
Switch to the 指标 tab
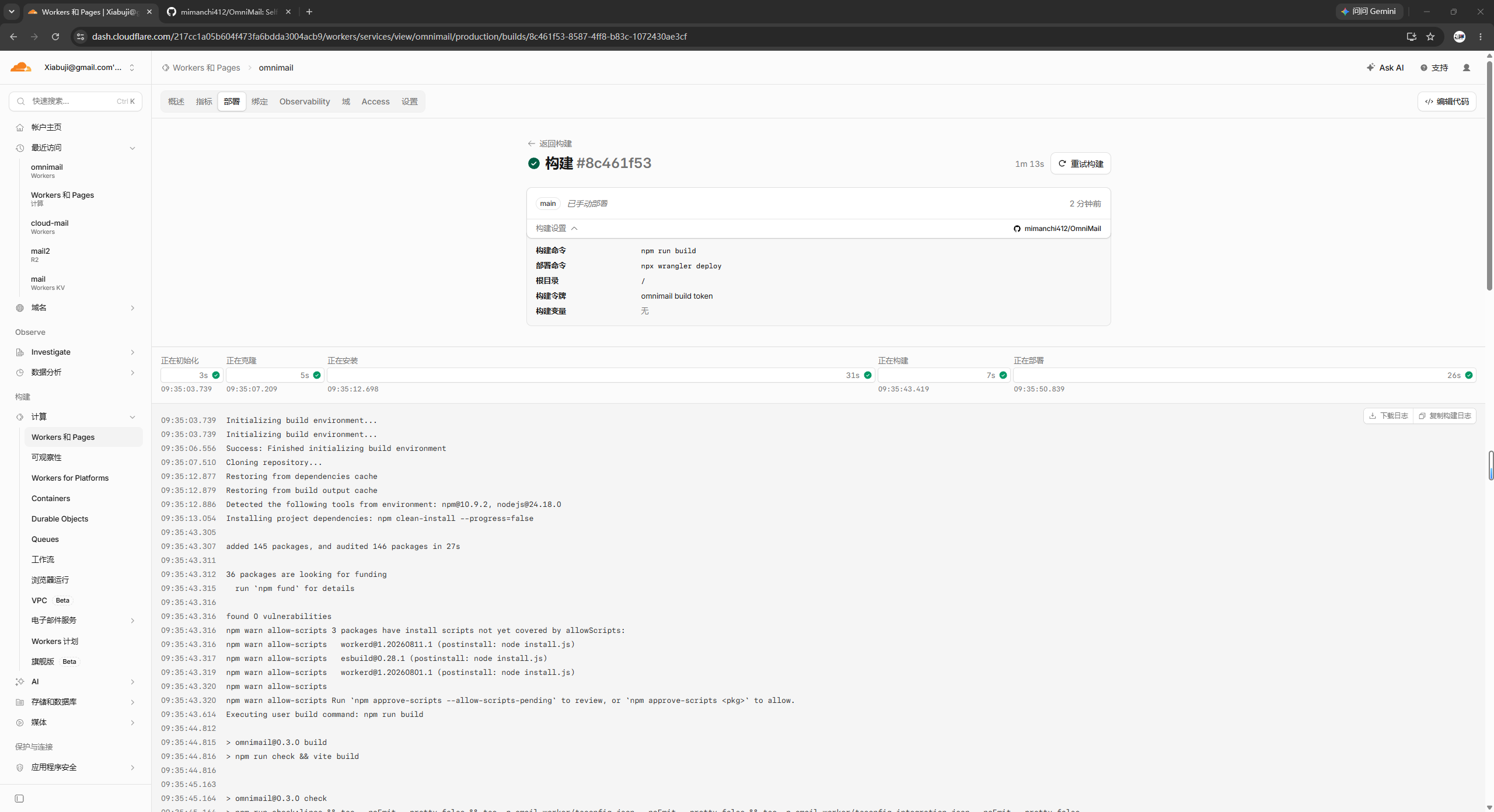(x=204, y=101)
